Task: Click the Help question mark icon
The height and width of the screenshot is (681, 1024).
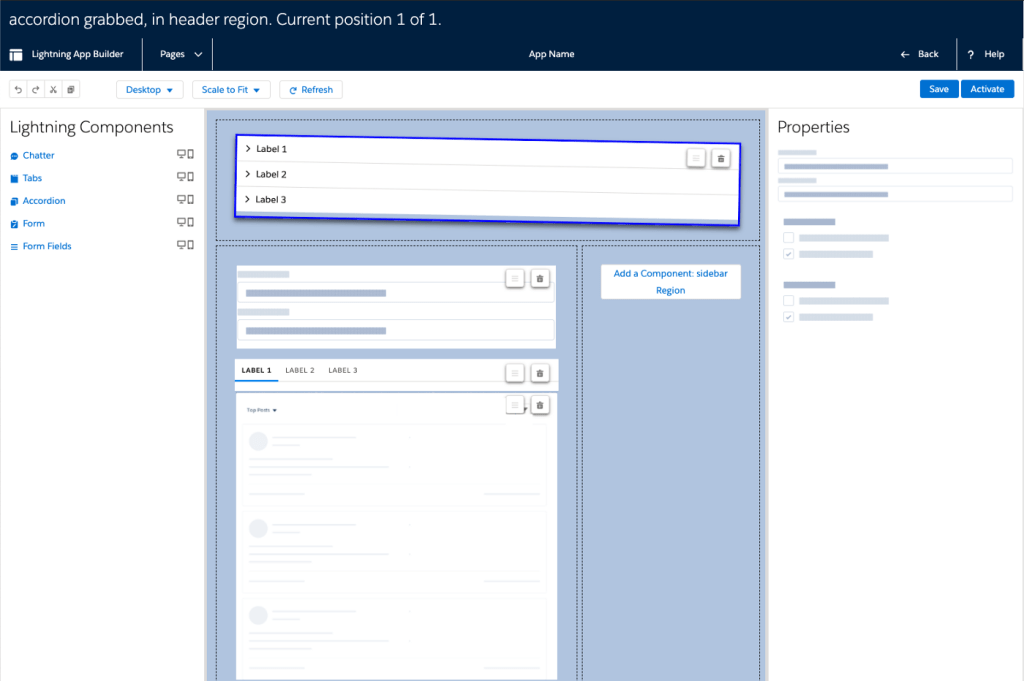Action: pyautogui.click(x=970, y=55)
